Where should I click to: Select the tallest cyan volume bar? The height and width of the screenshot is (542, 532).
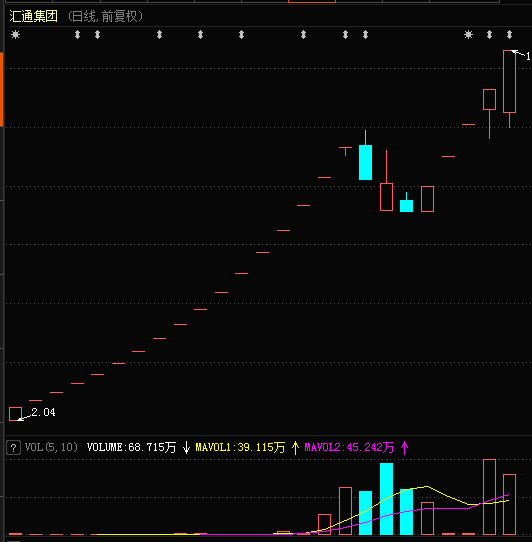(x=386, y=499)
